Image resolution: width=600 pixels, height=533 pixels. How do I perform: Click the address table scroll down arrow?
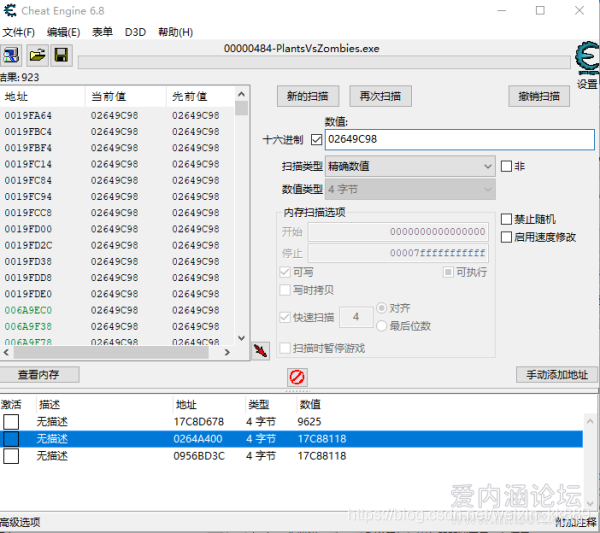[590, 504]
